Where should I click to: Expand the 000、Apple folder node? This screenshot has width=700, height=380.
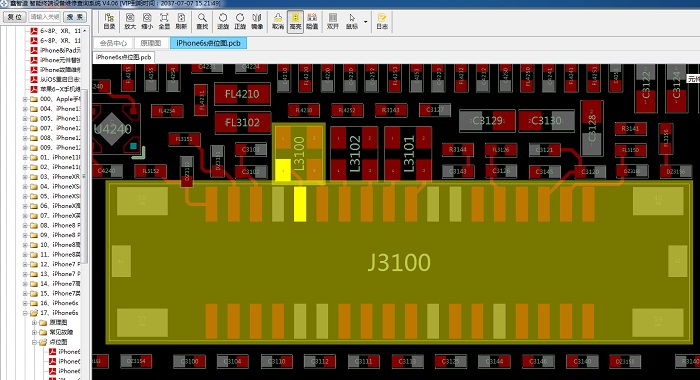point(25,99)
